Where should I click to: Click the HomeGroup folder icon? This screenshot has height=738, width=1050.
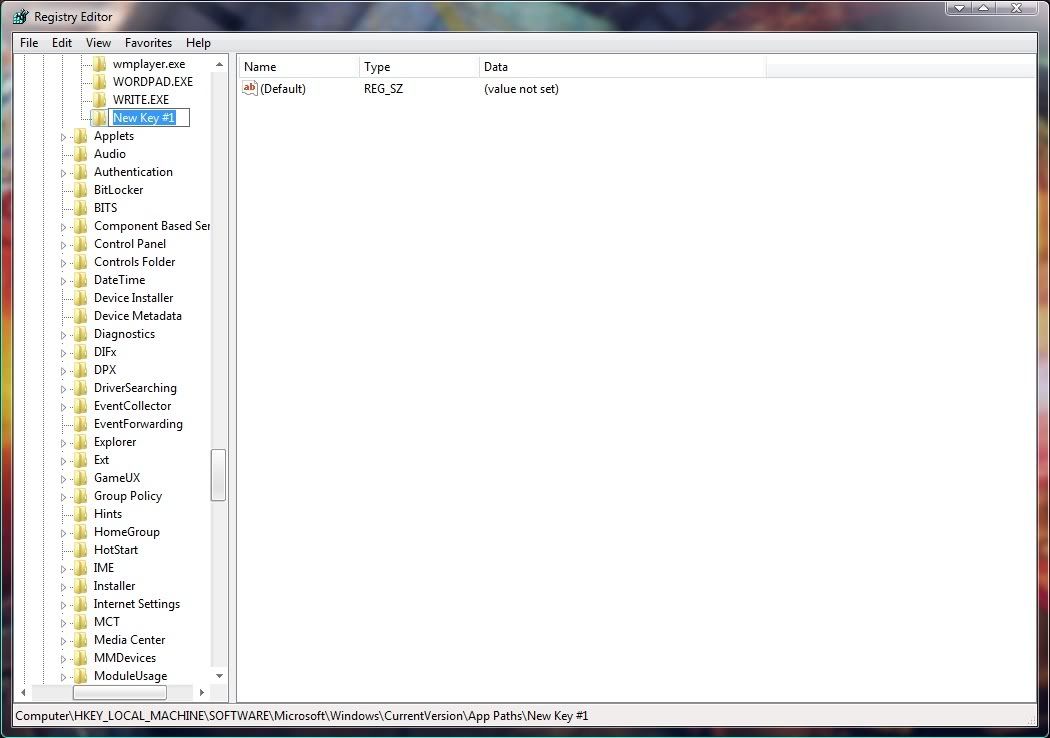click(81, 532)
